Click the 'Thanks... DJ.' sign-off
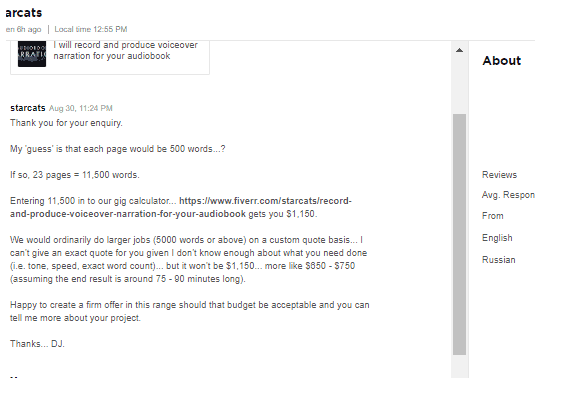 (x=37, y=344)
